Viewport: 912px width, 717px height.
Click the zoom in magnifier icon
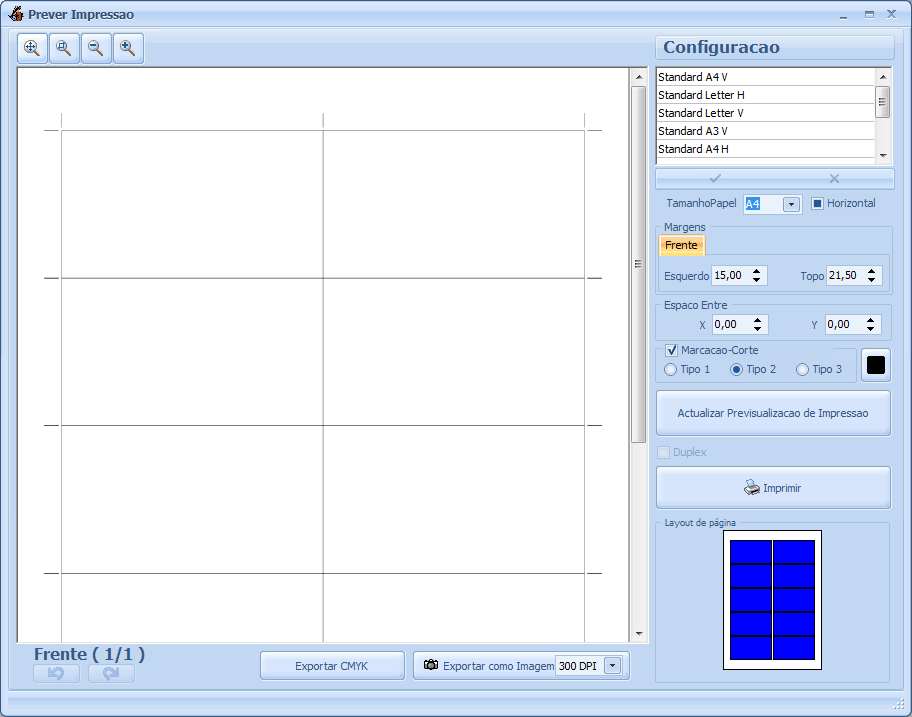[128, 48]
